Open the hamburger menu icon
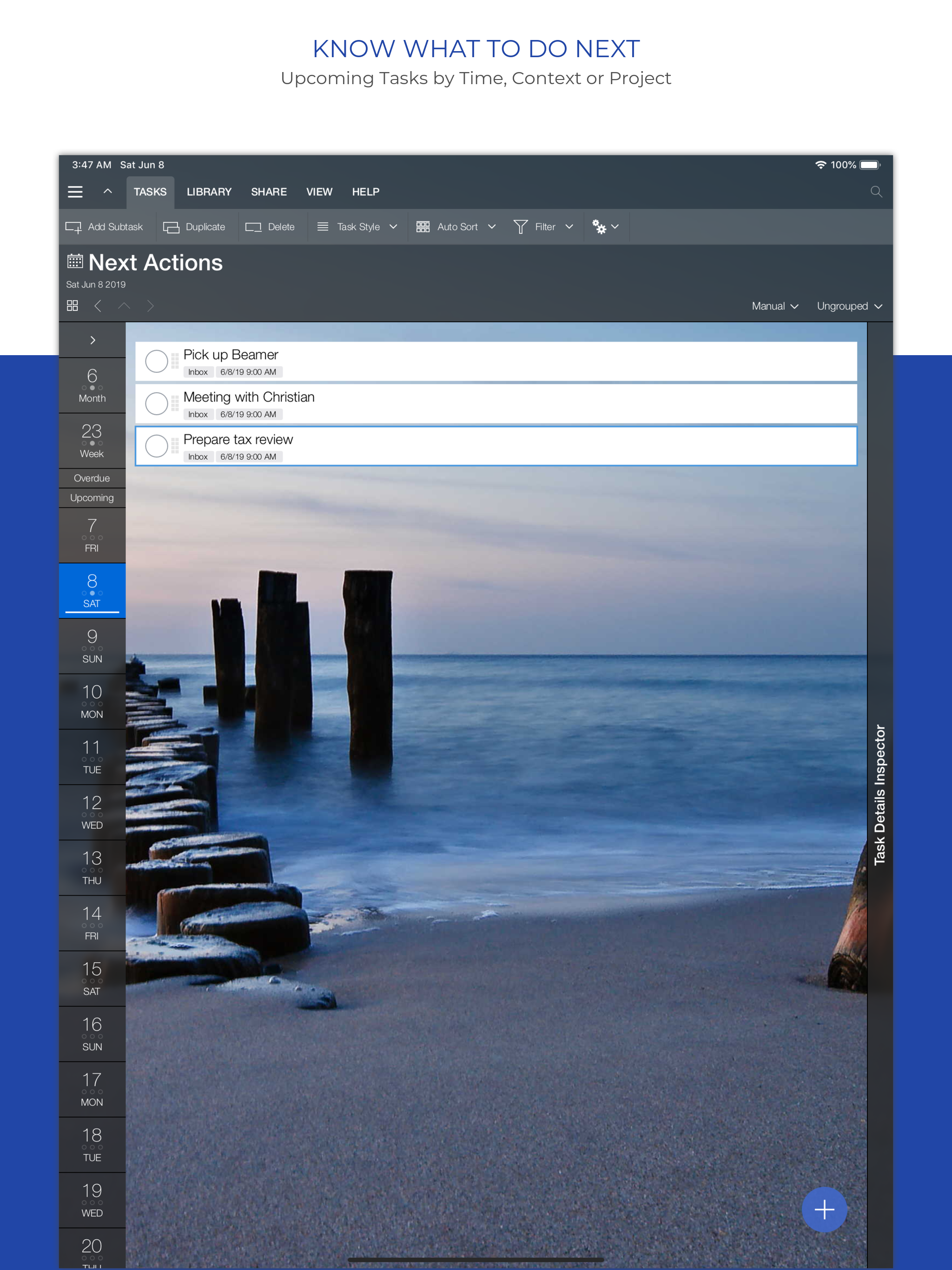Viewport: 952px width, 1270px height. (75, 192)
